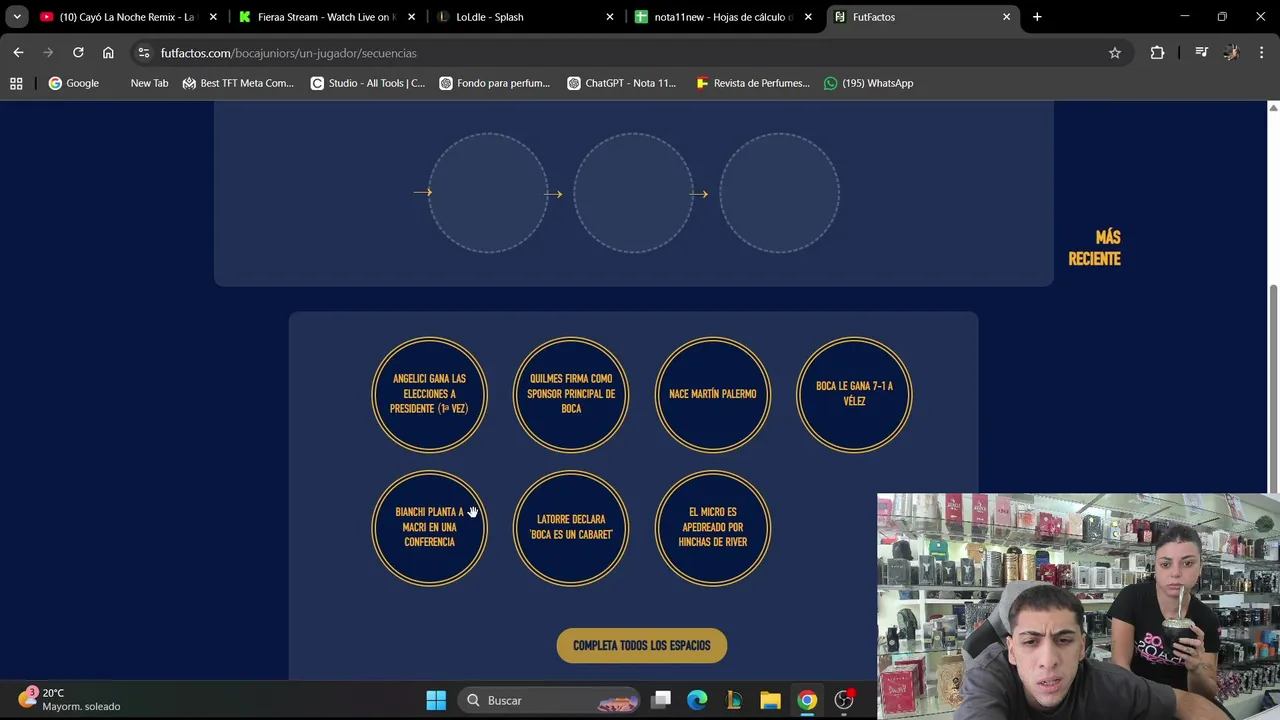
Task: Go back to the previous page
Action: pos(18,53)
